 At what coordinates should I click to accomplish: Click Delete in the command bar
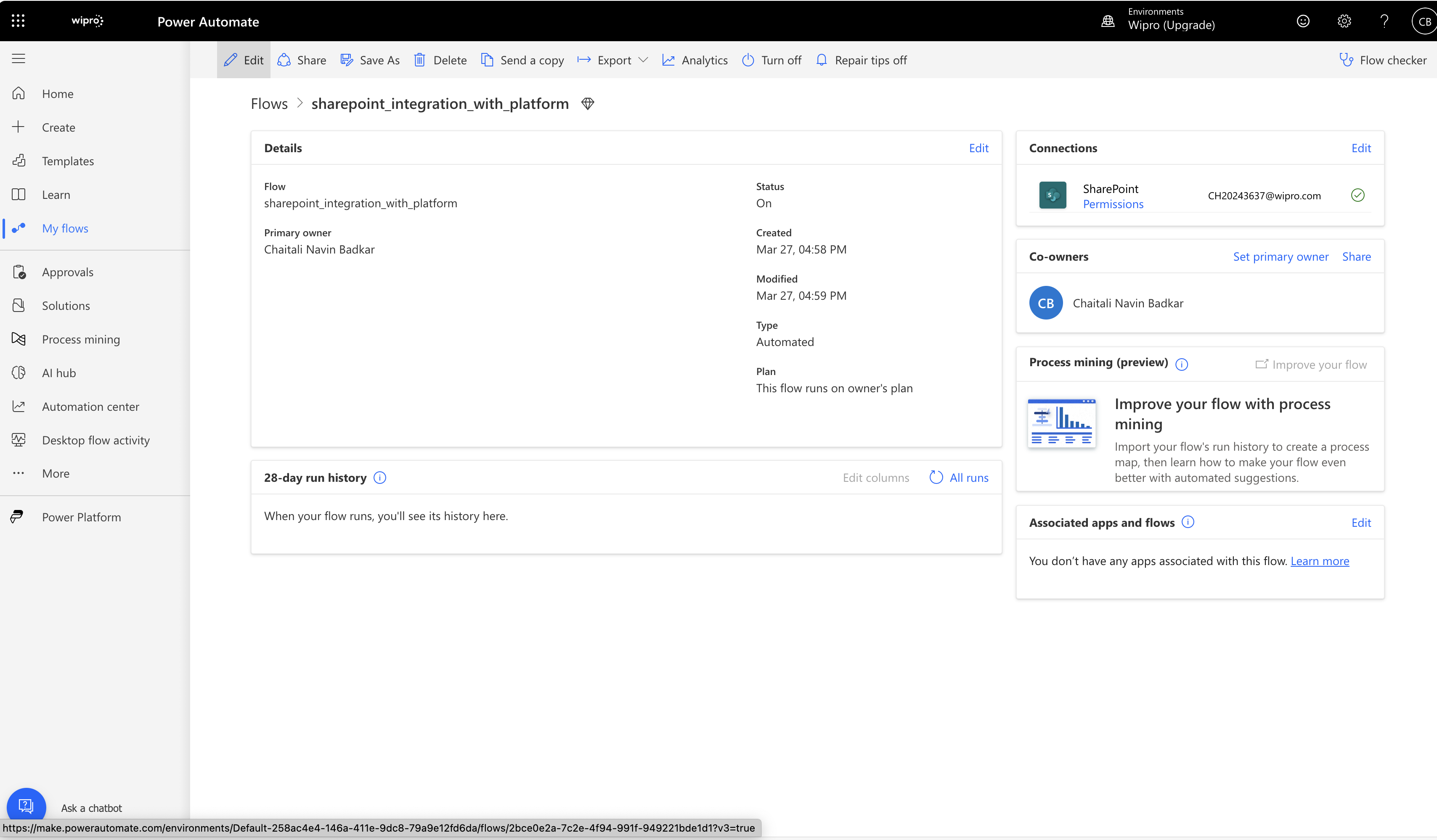[440, 60]
